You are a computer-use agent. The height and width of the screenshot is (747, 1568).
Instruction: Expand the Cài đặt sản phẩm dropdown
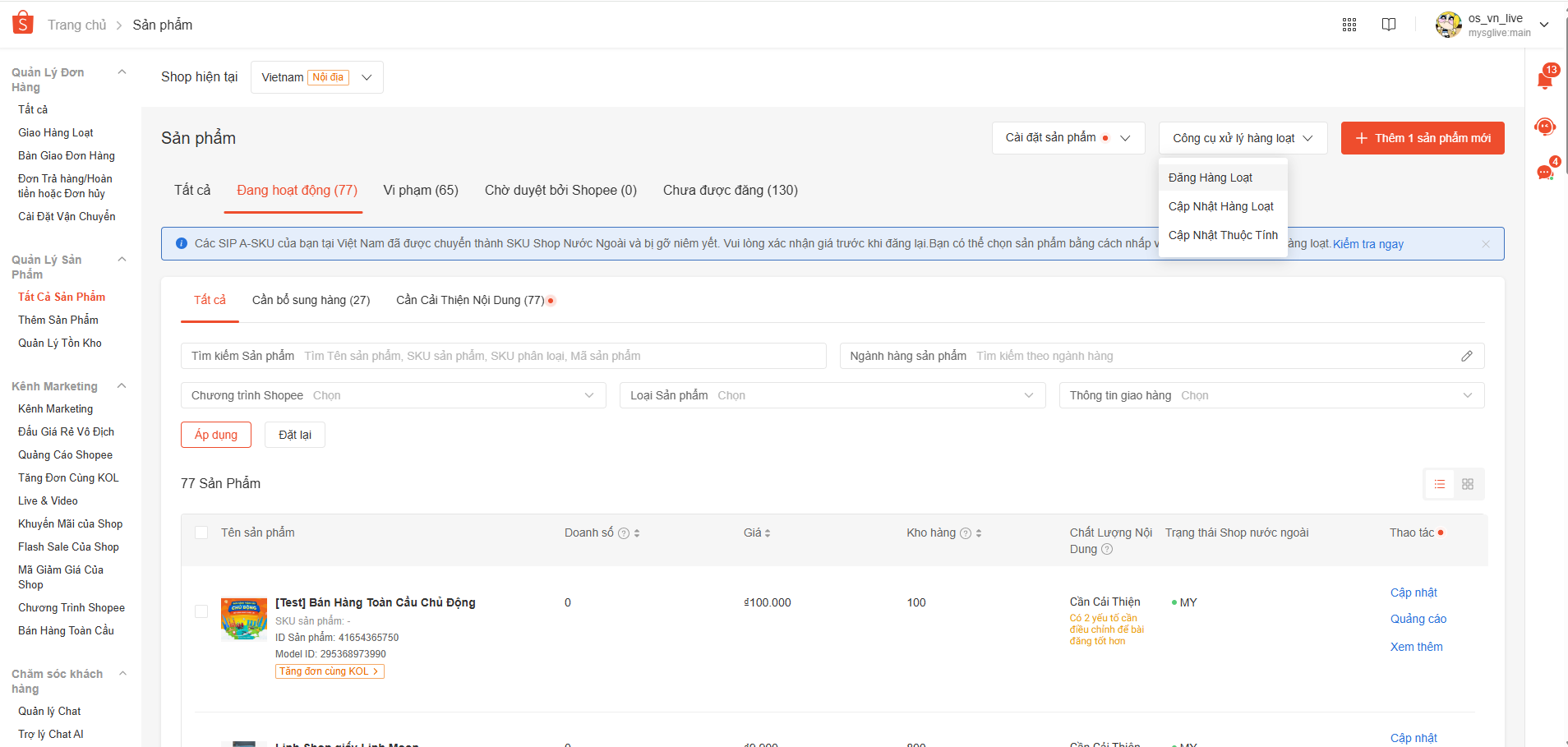point(1068,137)
